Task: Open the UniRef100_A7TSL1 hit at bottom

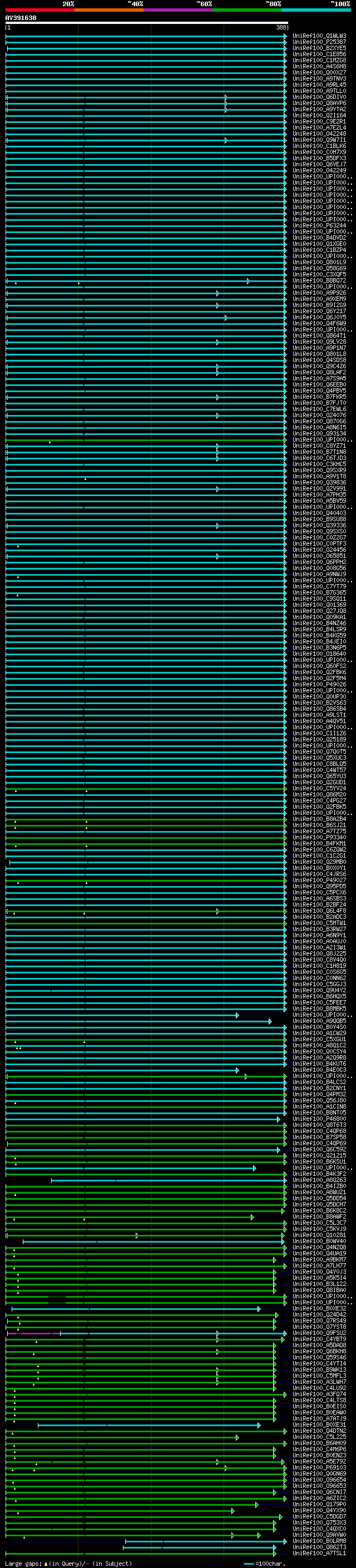Action: pos(319,1554)
